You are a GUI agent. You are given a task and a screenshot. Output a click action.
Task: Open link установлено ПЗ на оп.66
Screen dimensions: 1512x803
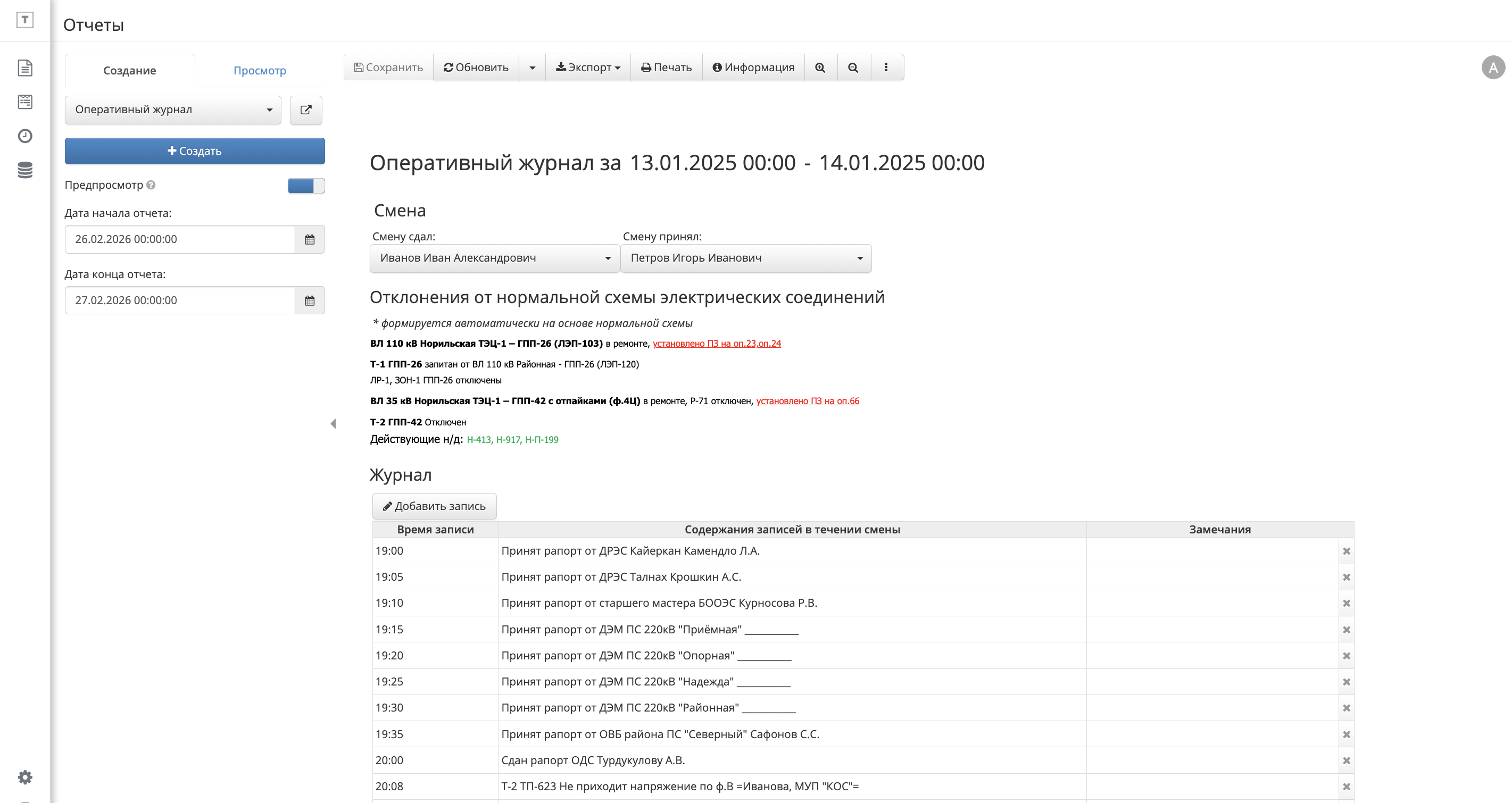tap(808, 401)
